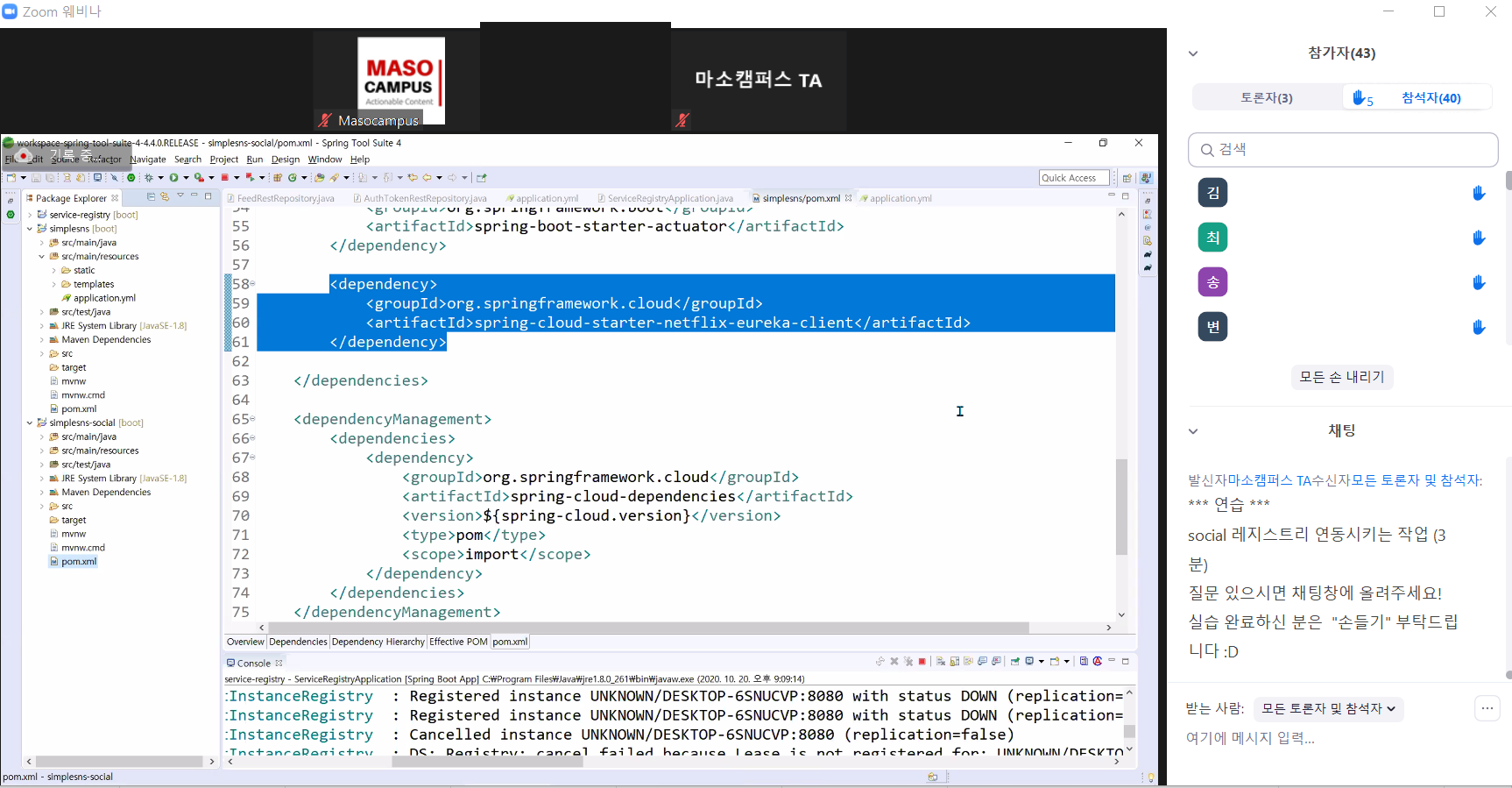
Task: Expand the service-registry project tree node
Action: pyautogui.click(x=30, y=215)
